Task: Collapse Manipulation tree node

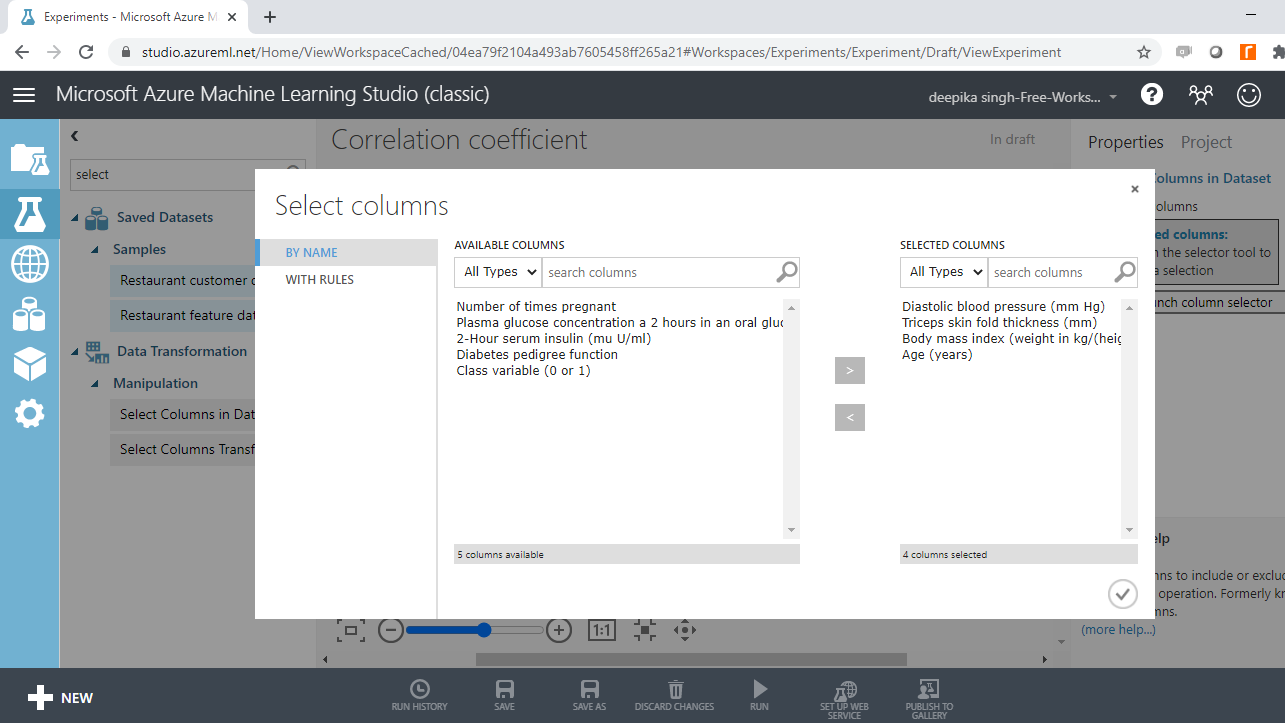Action: coord(95,384)
